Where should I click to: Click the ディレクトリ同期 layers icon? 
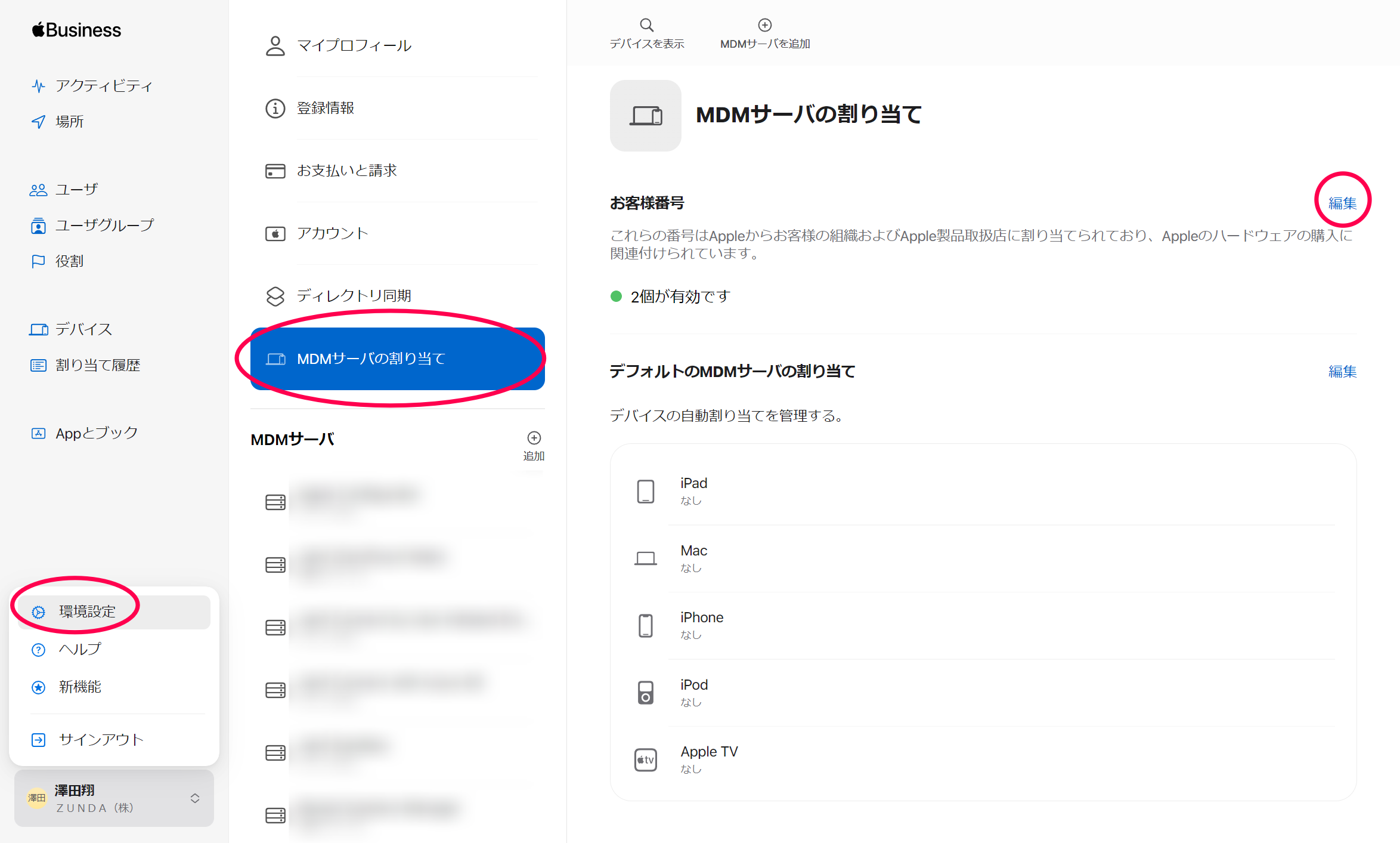275,297
